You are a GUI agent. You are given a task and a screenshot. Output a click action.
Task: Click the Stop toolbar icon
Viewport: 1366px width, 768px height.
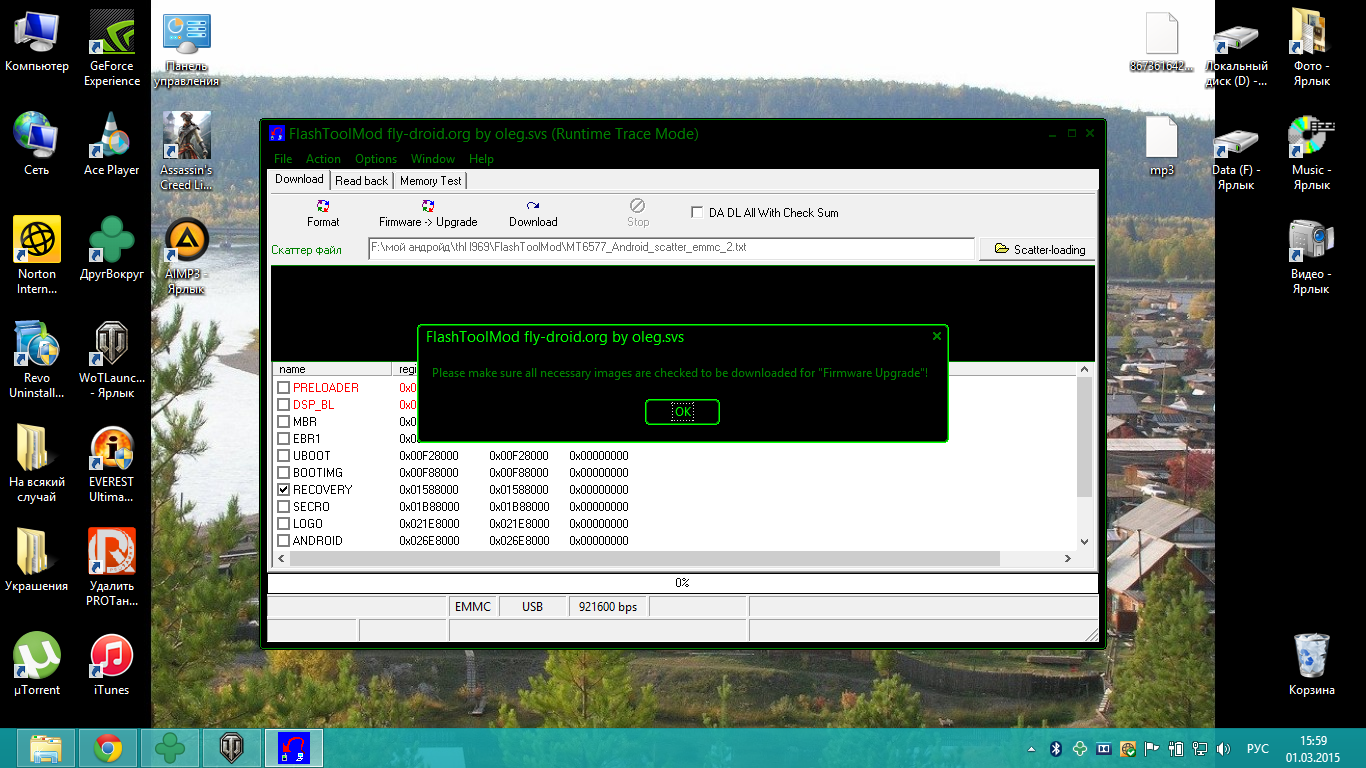(638, 206)
